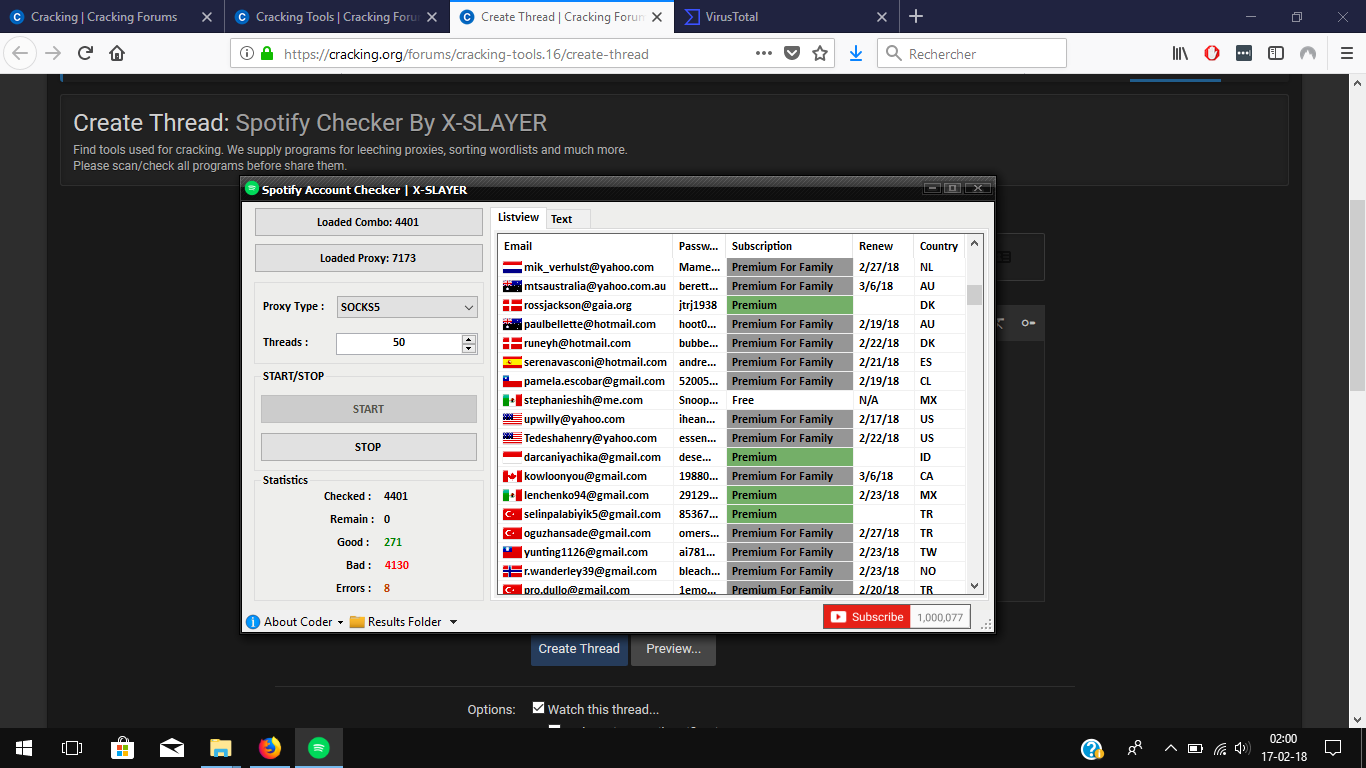
Task: Click the red Opera-style extension icon
Action: click(x=1212, y=54)
